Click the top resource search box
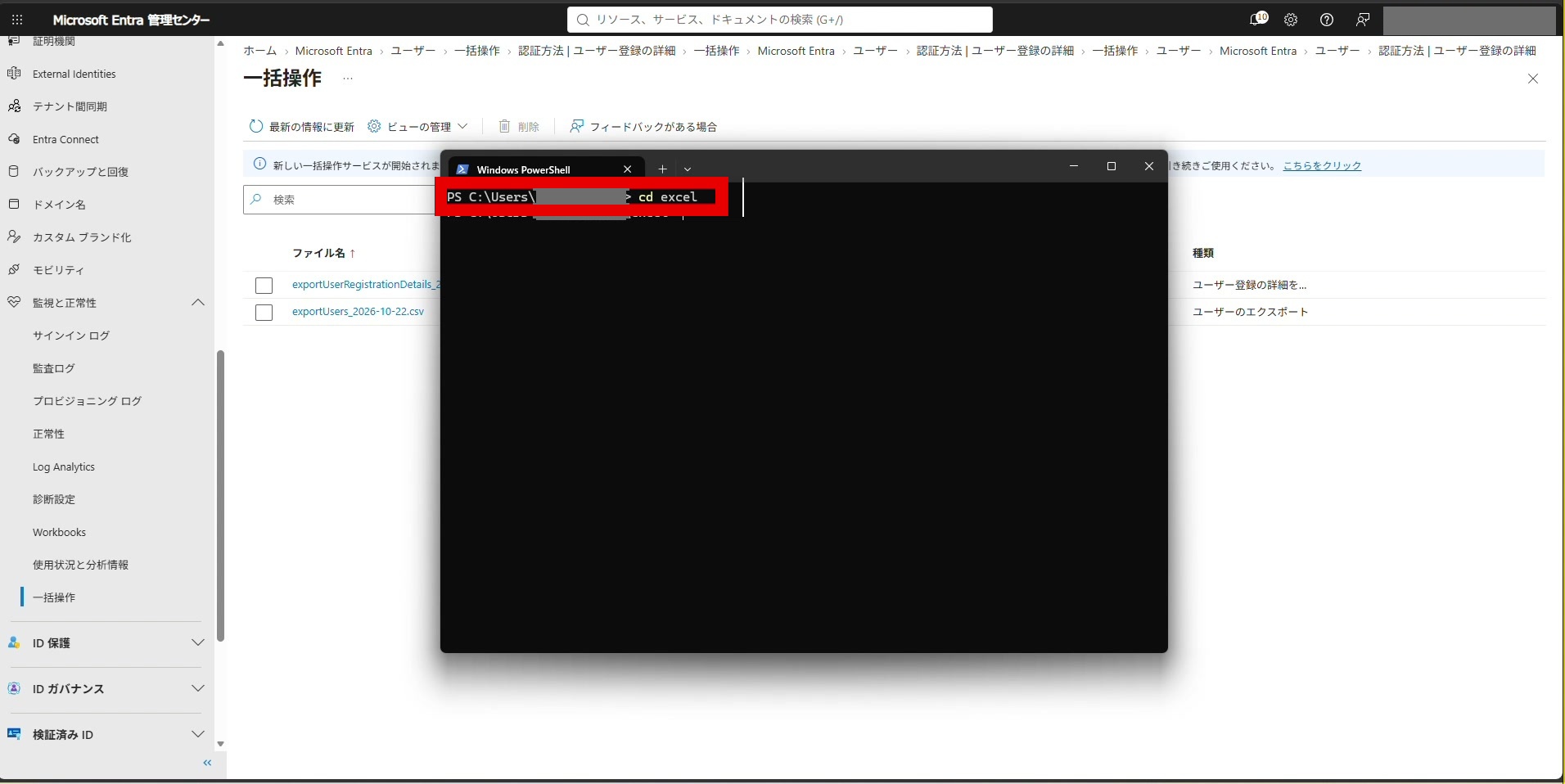 coord(780,20)
